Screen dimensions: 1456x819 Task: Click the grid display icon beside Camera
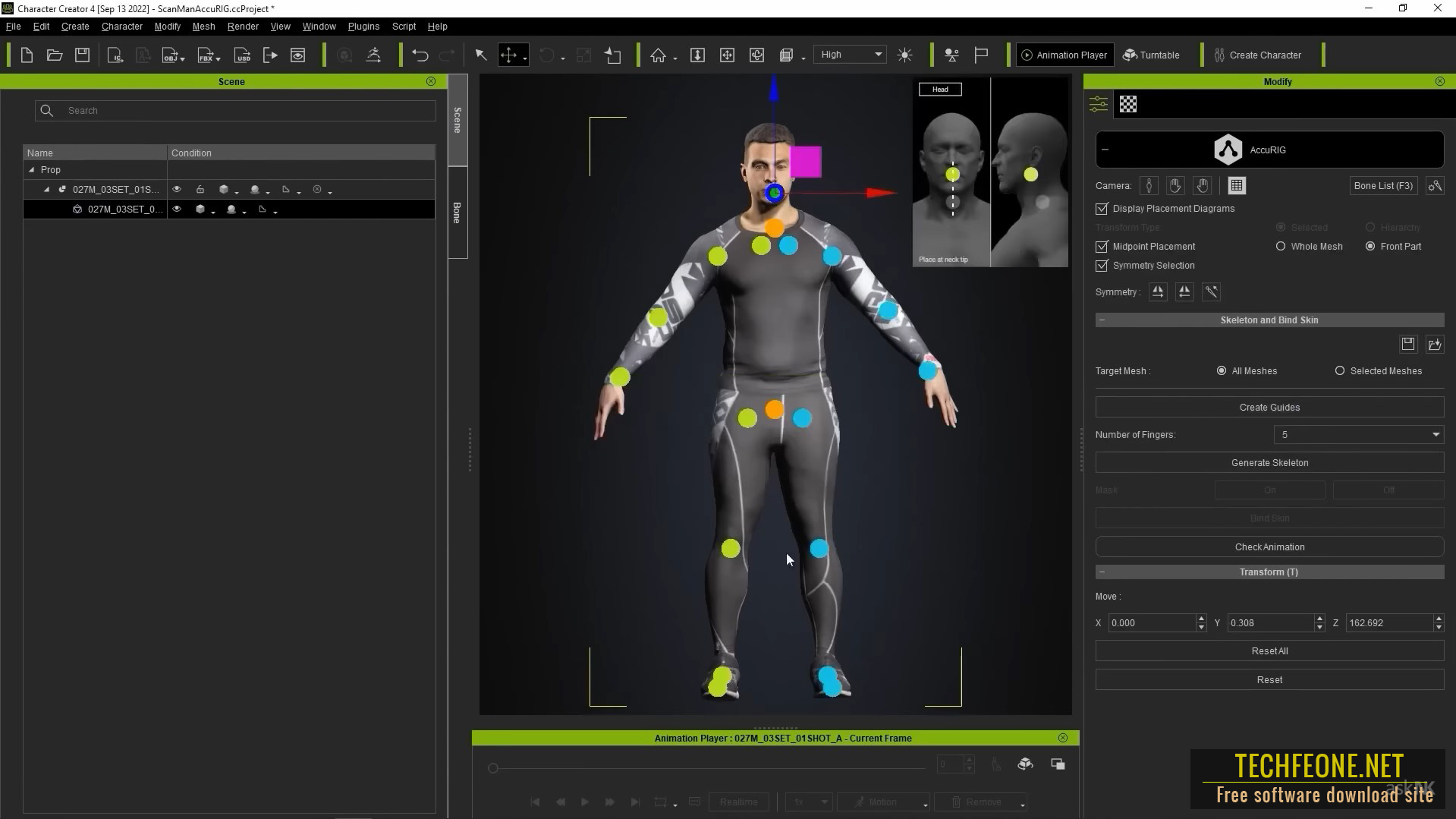click(1237, 185)
